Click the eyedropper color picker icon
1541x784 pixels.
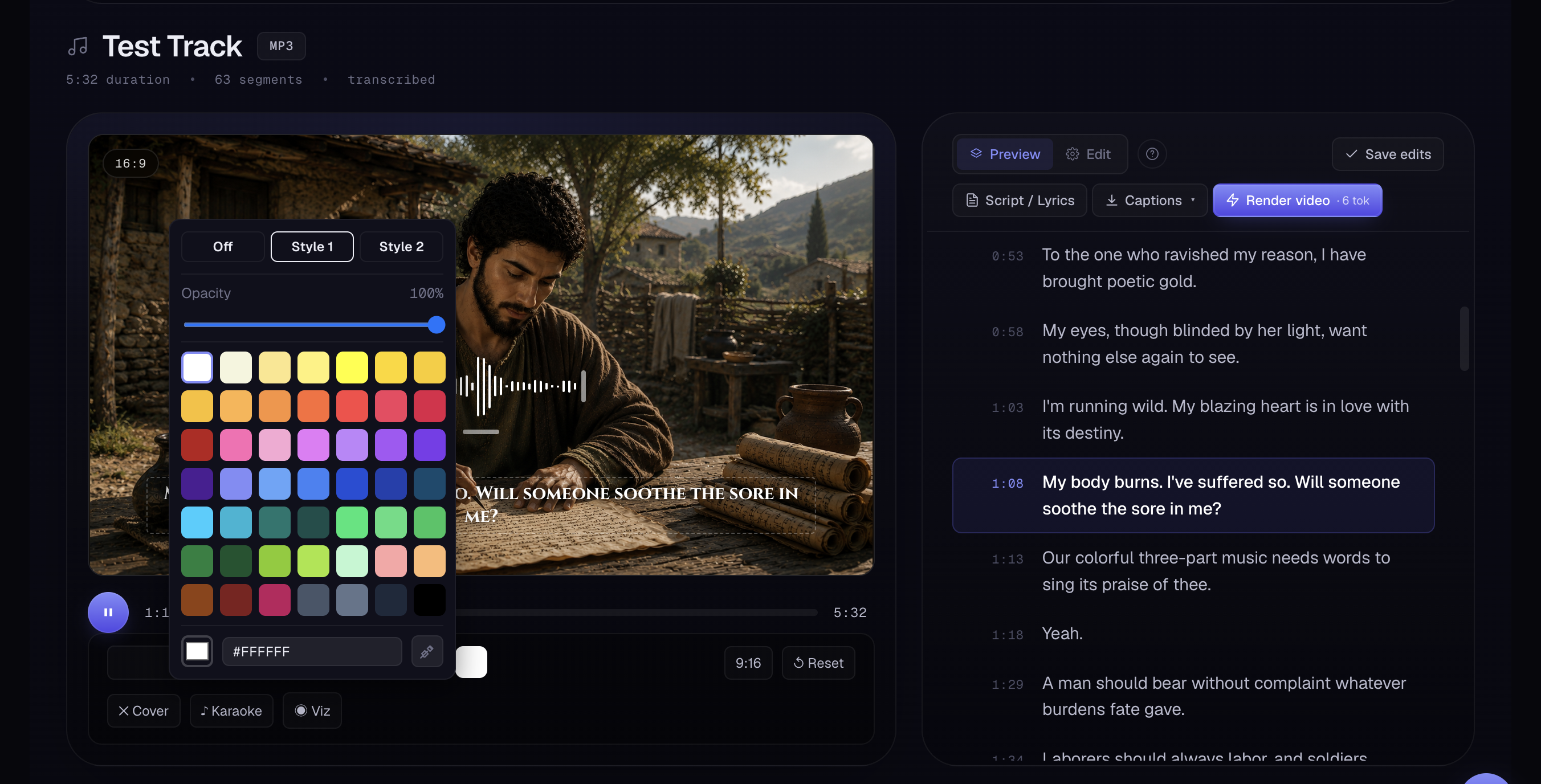[x=426, y=651]
